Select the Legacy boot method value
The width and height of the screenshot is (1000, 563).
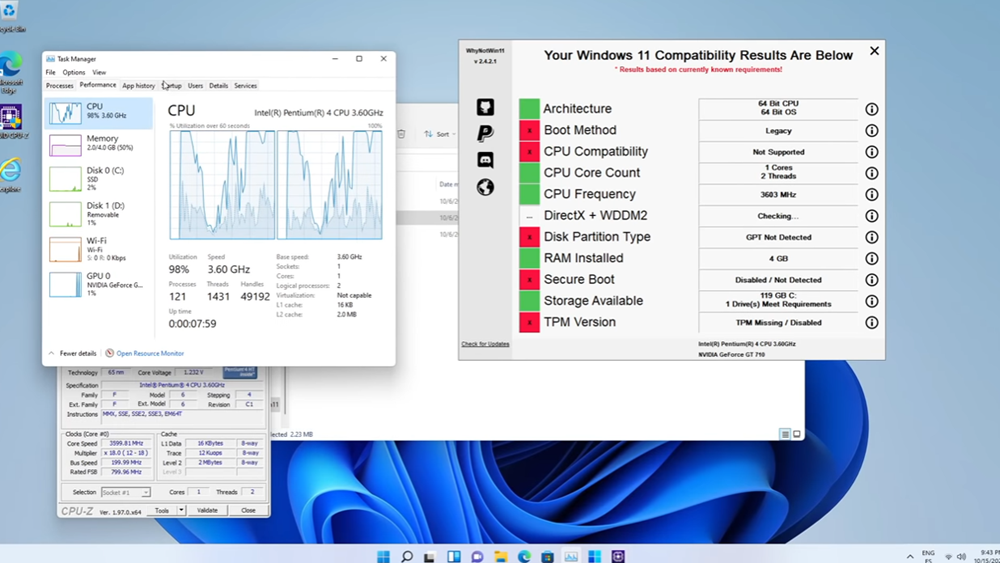click(778, 131)
